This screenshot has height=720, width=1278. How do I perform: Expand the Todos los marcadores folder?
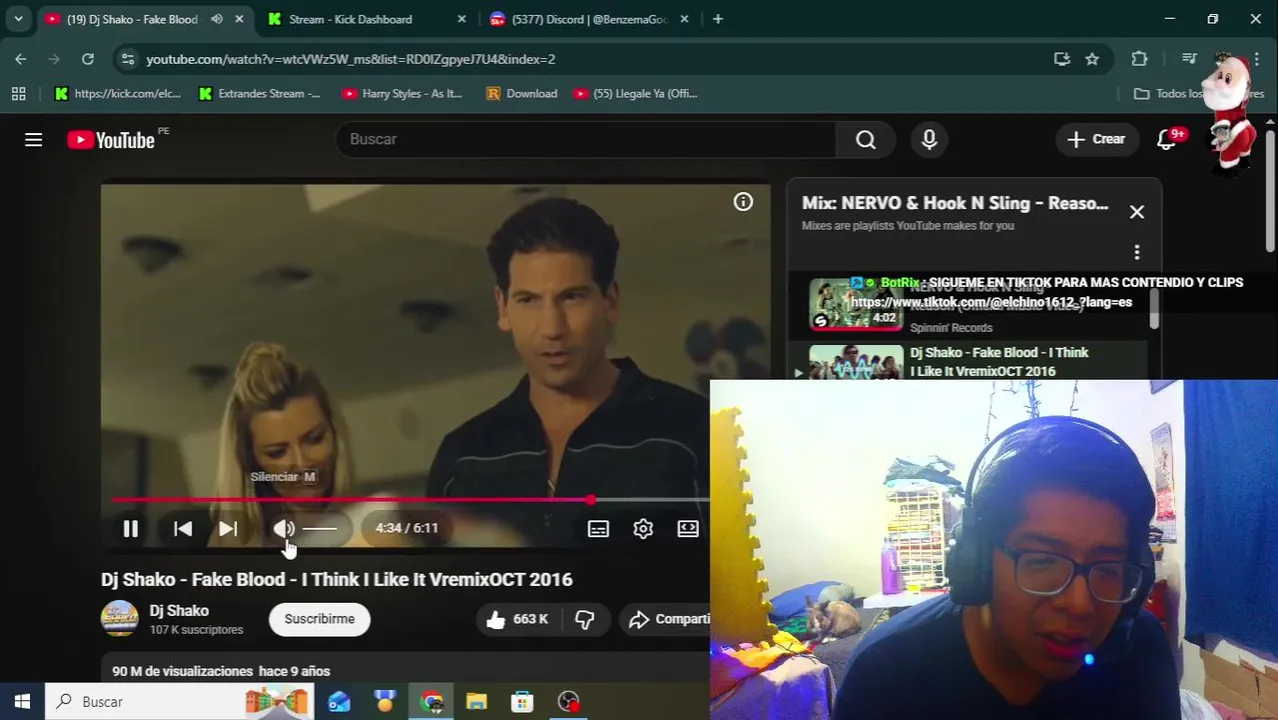pyautogui.click(x=1199, y=93)
